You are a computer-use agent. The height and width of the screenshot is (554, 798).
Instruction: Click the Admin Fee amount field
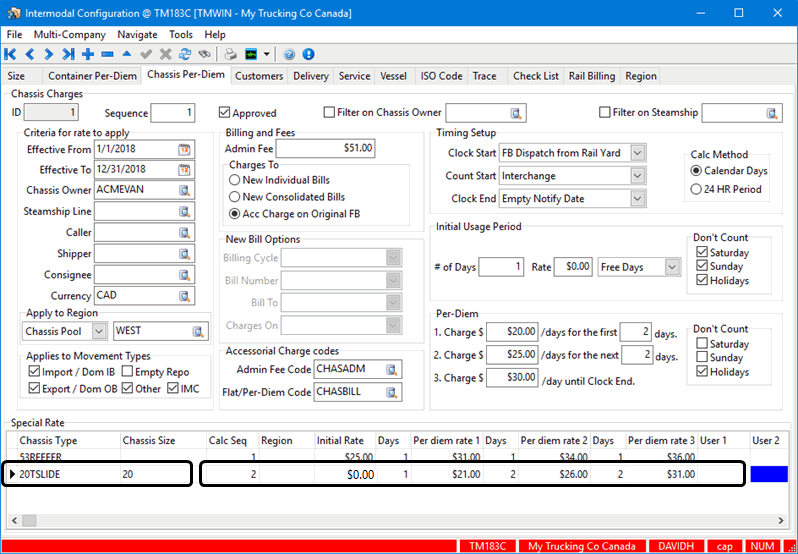(x=326, y=148)
